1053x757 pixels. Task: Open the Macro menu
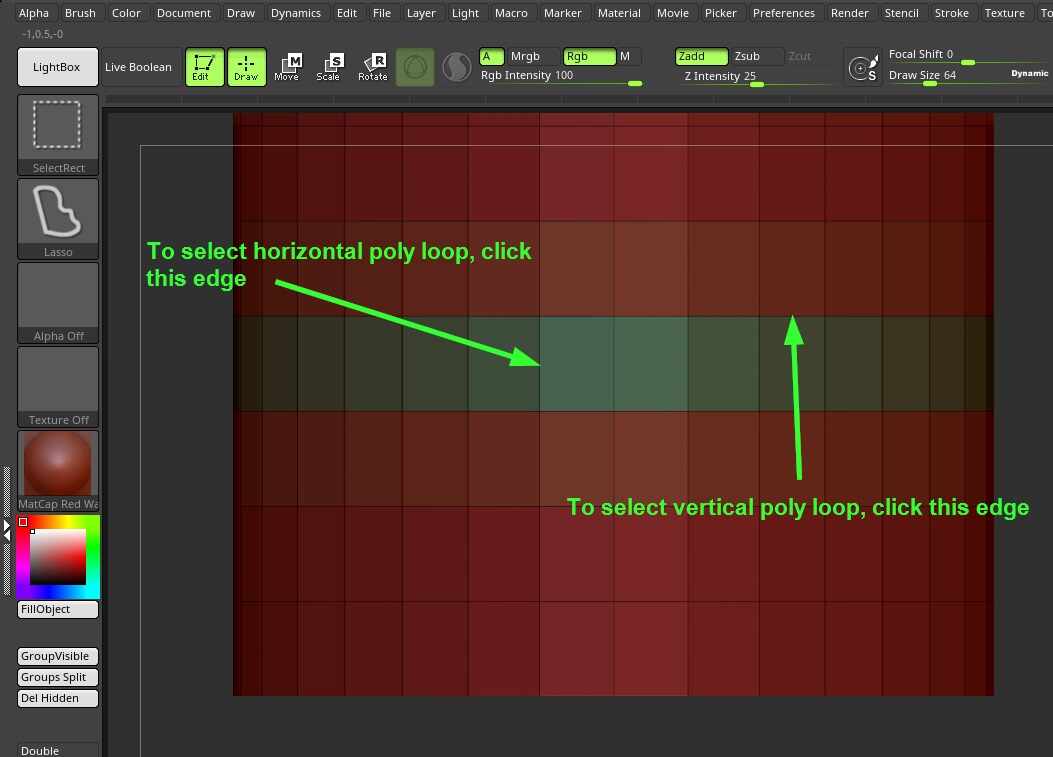(511, 13)
